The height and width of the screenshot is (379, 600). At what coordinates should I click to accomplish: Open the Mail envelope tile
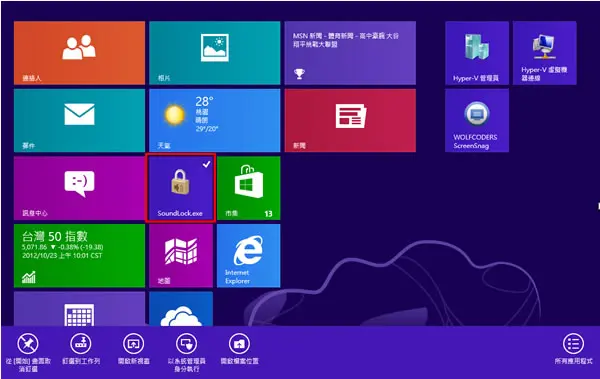click(80, 121)
